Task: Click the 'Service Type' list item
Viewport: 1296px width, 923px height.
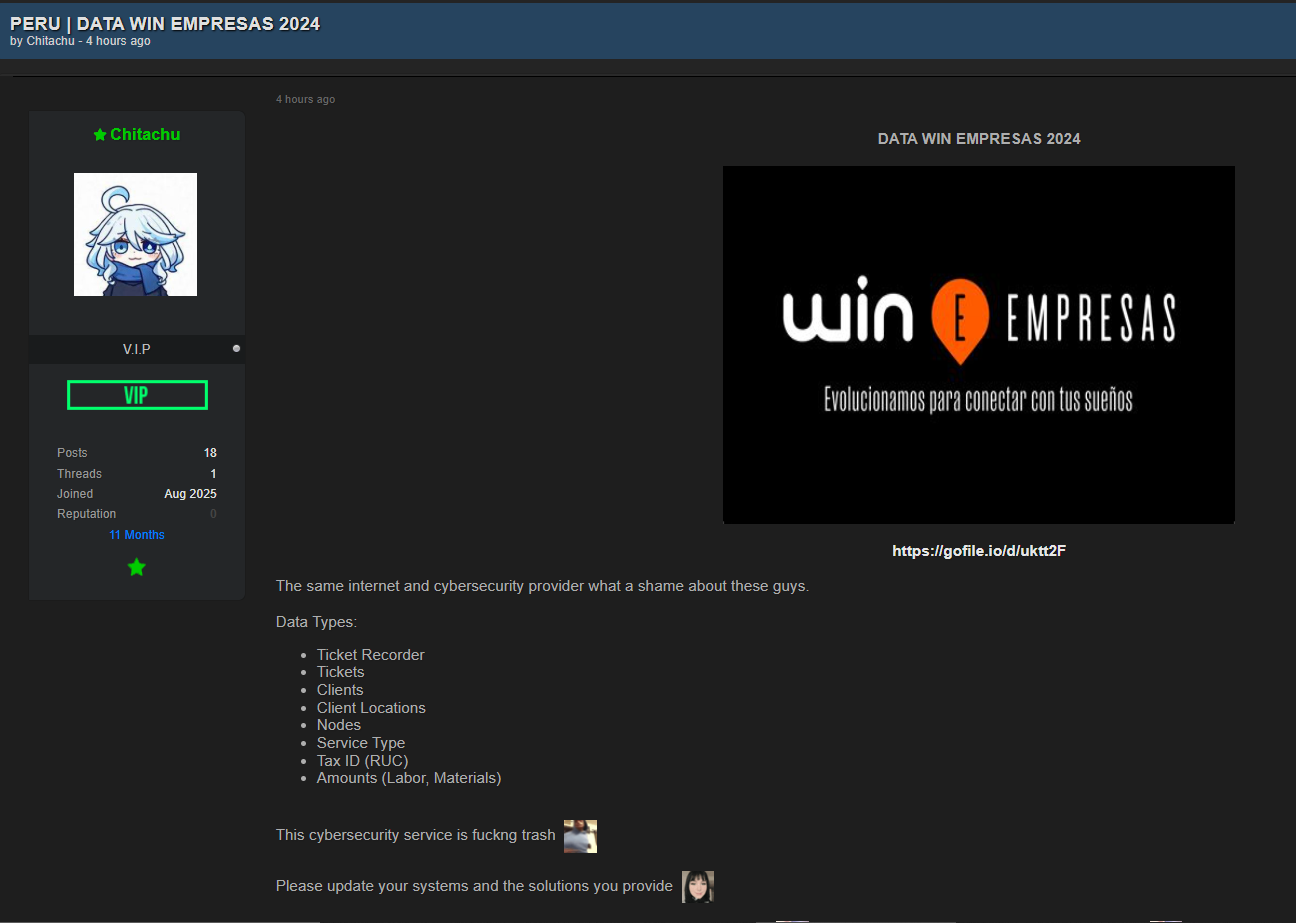Action: point(361,743)
